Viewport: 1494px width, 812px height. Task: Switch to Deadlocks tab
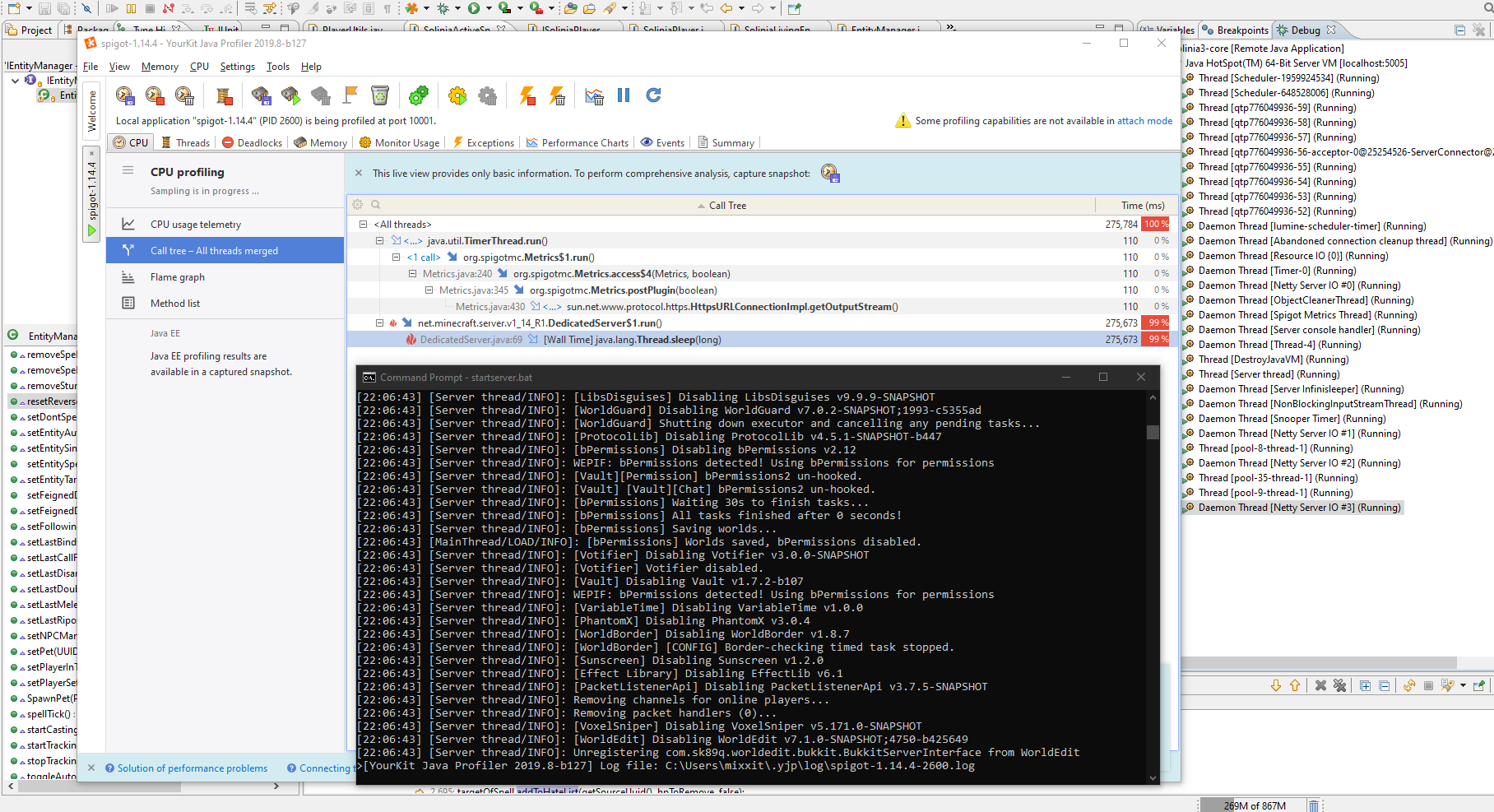(253, 142)
